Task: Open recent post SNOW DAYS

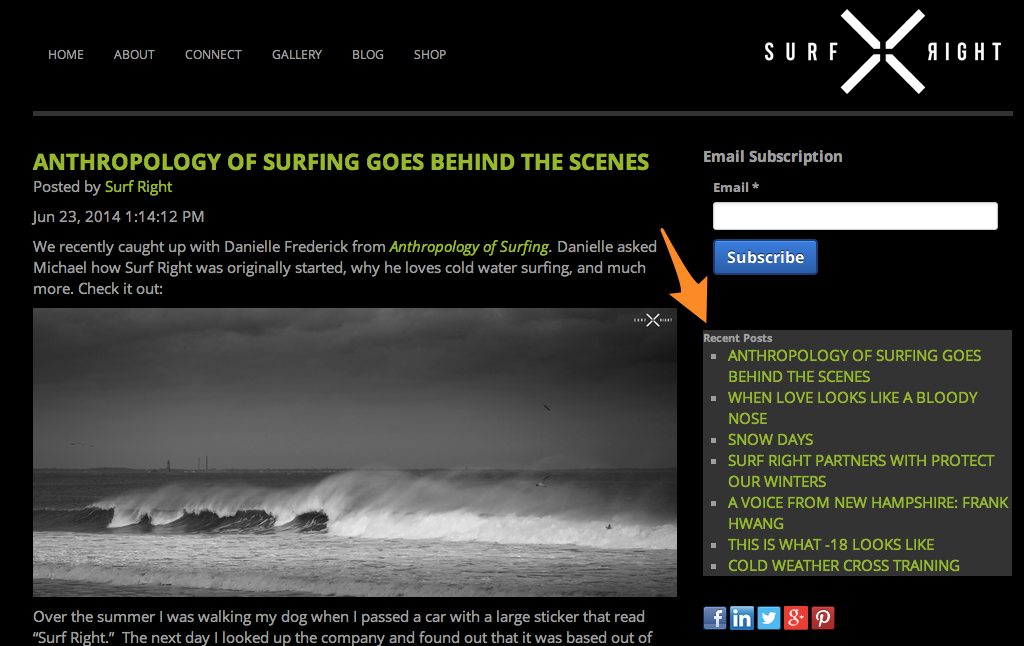Action: [x=771, y=440]
